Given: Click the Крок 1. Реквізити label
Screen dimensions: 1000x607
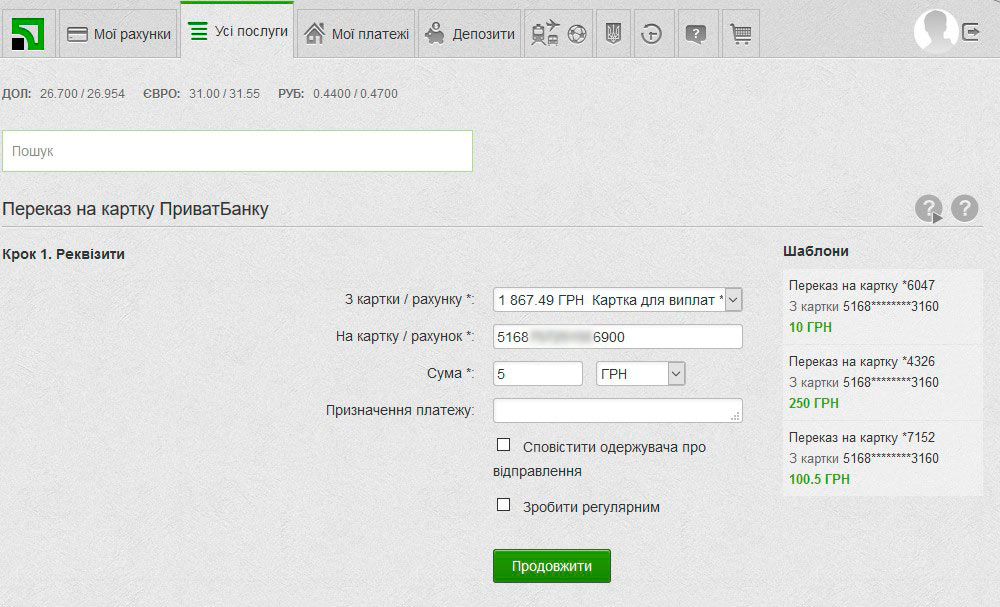Looking at the screenshot, I should (x=63, y=254).
